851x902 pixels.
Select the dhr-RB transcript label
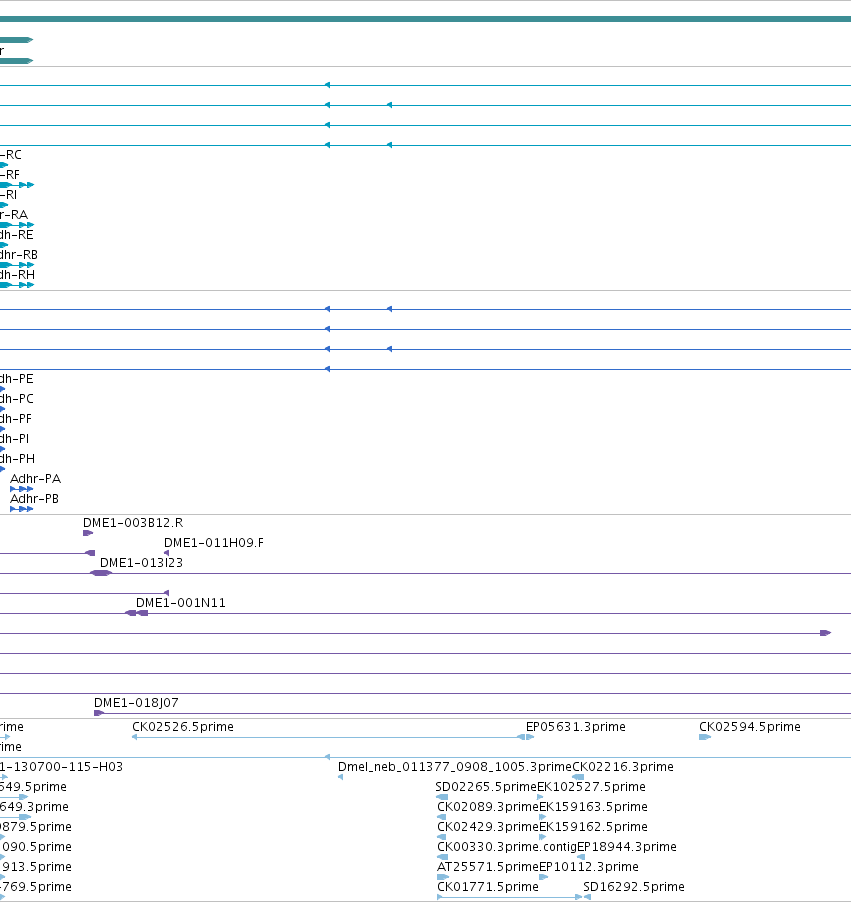(19, 255)
